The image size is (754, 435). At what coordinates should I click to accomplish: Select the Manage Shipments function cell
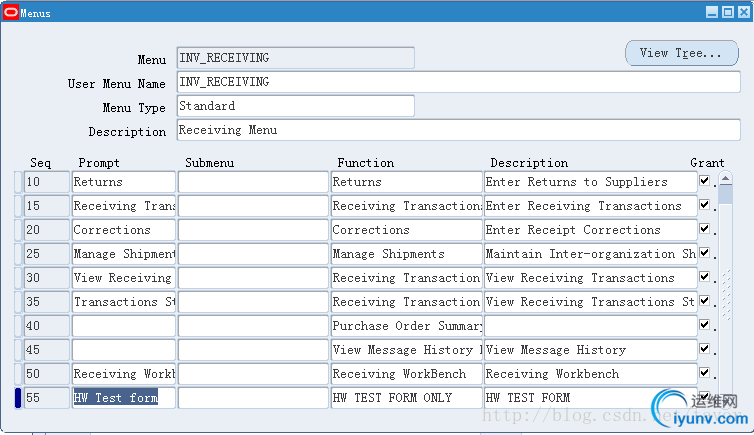coord(406,254)
